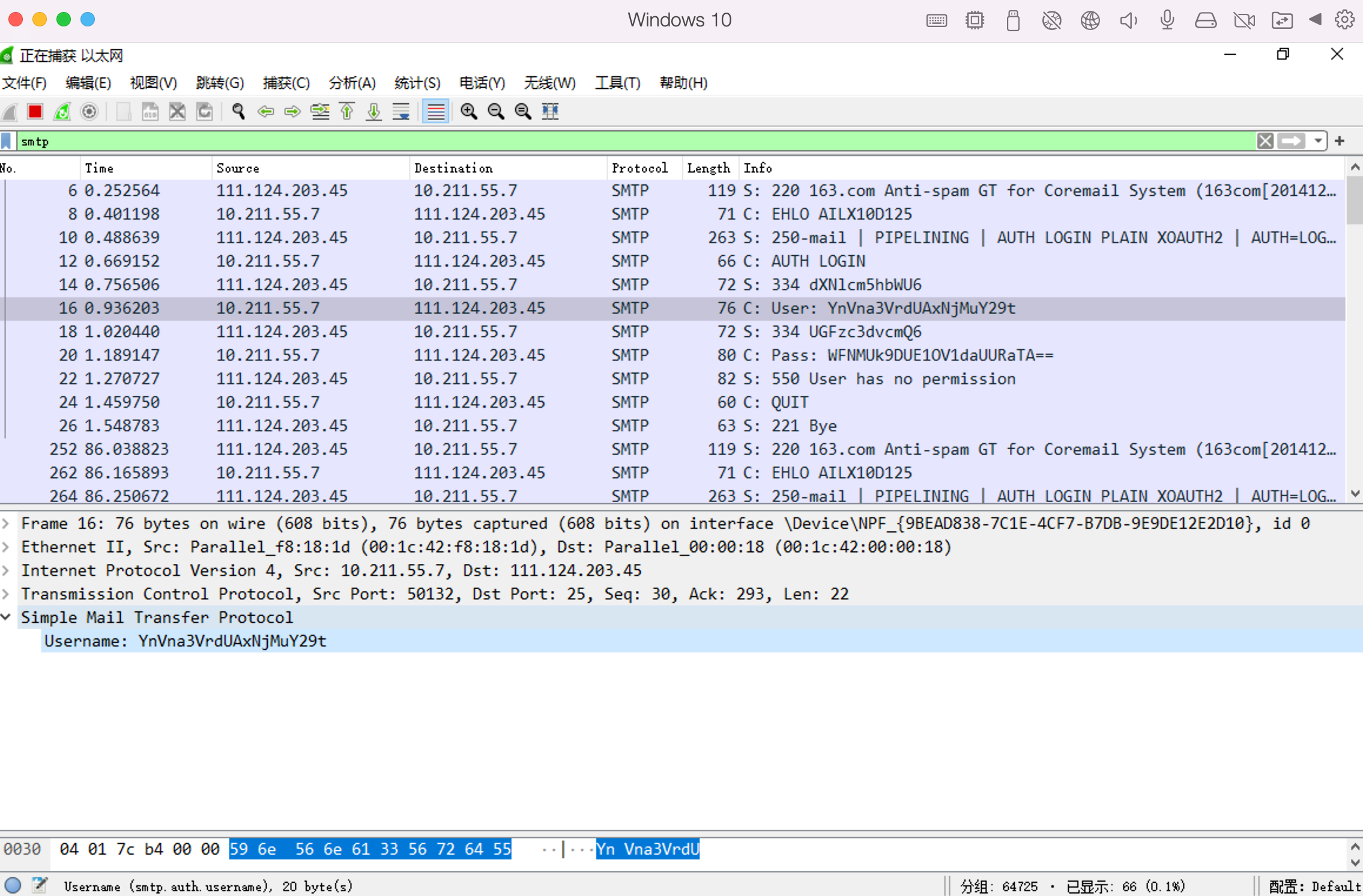This screenshot has width=1363, height=896.
Task: Toggle packet list colorization
Action: tap(435, 112)
